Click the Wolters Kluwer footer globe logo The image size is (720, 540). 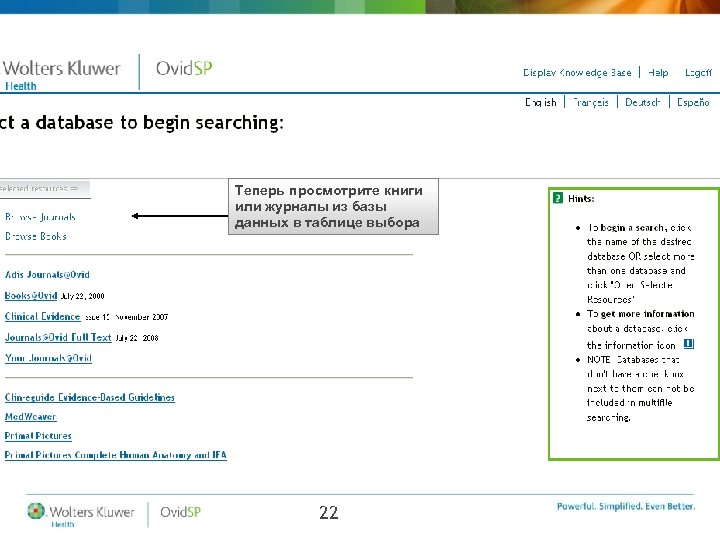pos(36,511)
